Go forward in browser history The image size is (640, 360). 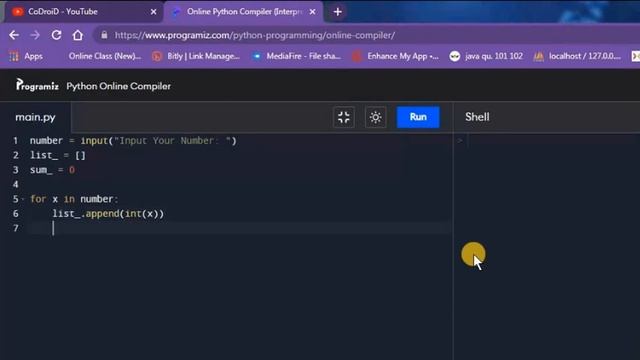tap(35, 35)
